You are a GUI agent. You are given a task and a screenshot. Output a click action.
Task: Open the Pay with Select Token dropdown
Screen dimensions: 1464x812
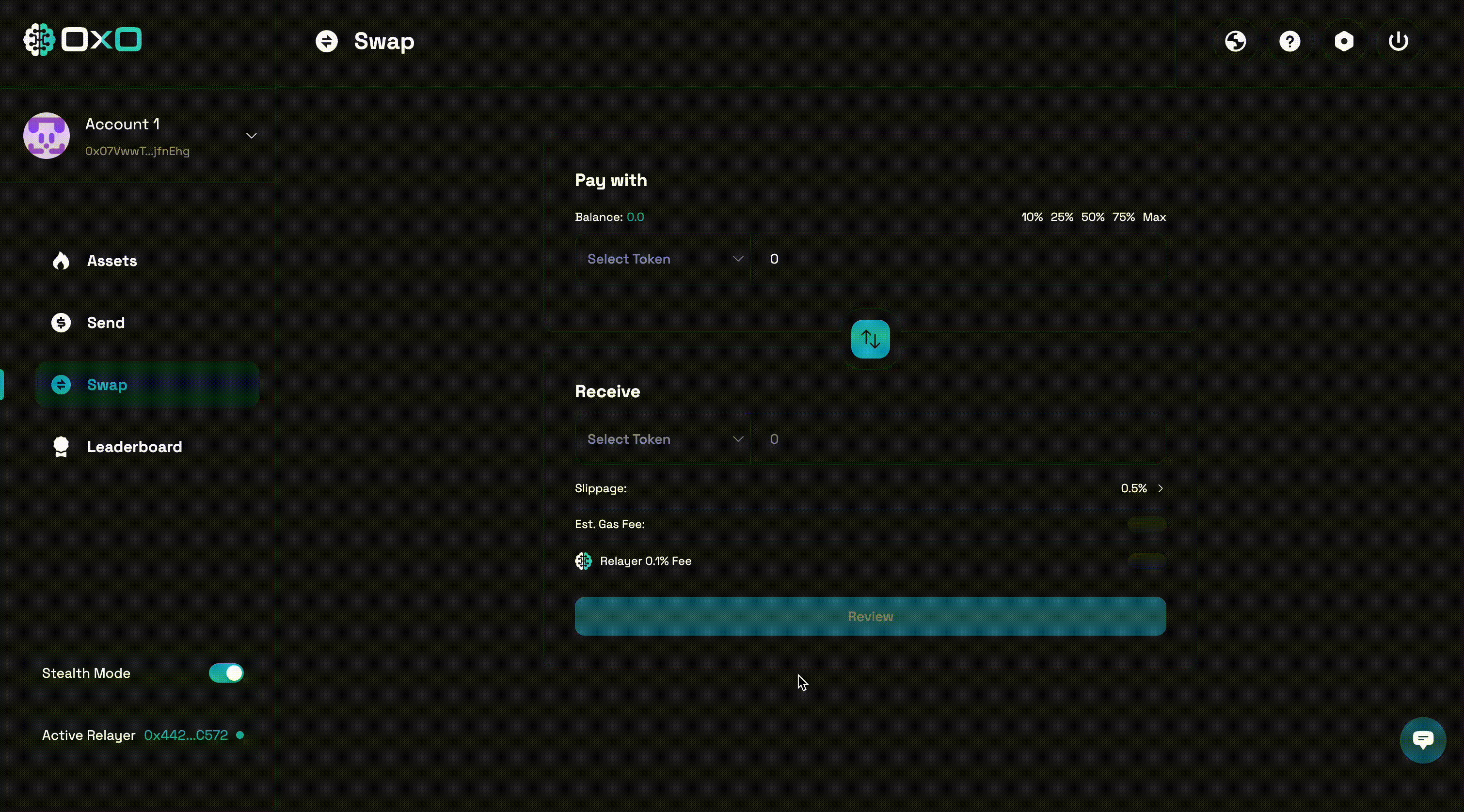[663, 259]
